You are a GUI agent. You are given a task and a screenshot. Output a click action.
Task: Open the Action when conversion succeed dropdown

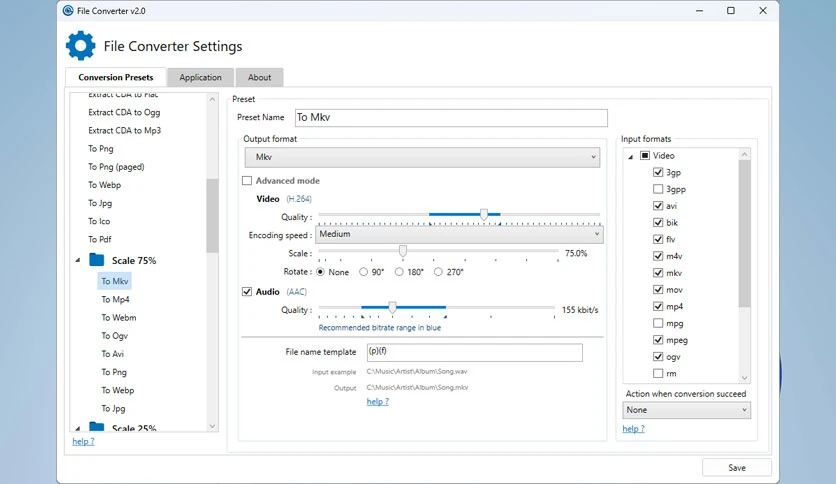coord(686,410)
